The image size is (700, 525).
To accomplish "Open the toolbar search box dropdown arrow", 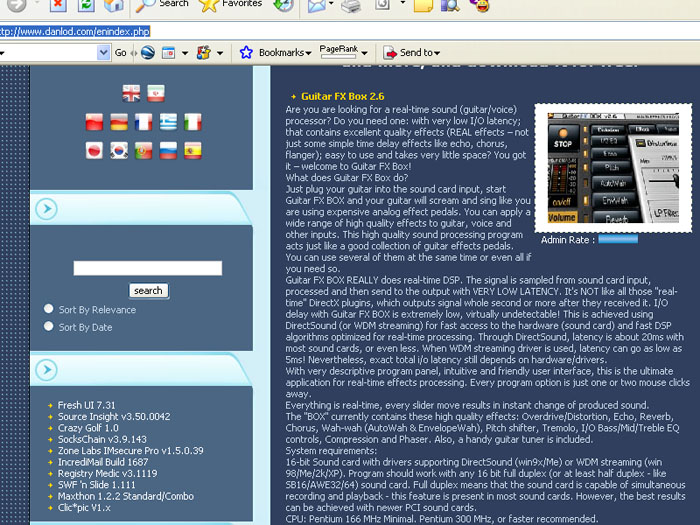I will 103,53.
